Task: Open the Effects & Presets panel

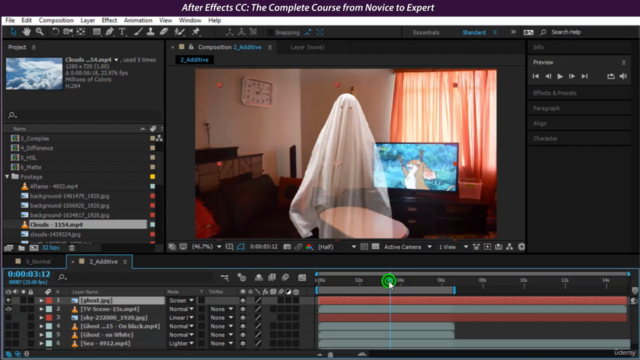Action: pyautogui.click(x=554, y=93)
